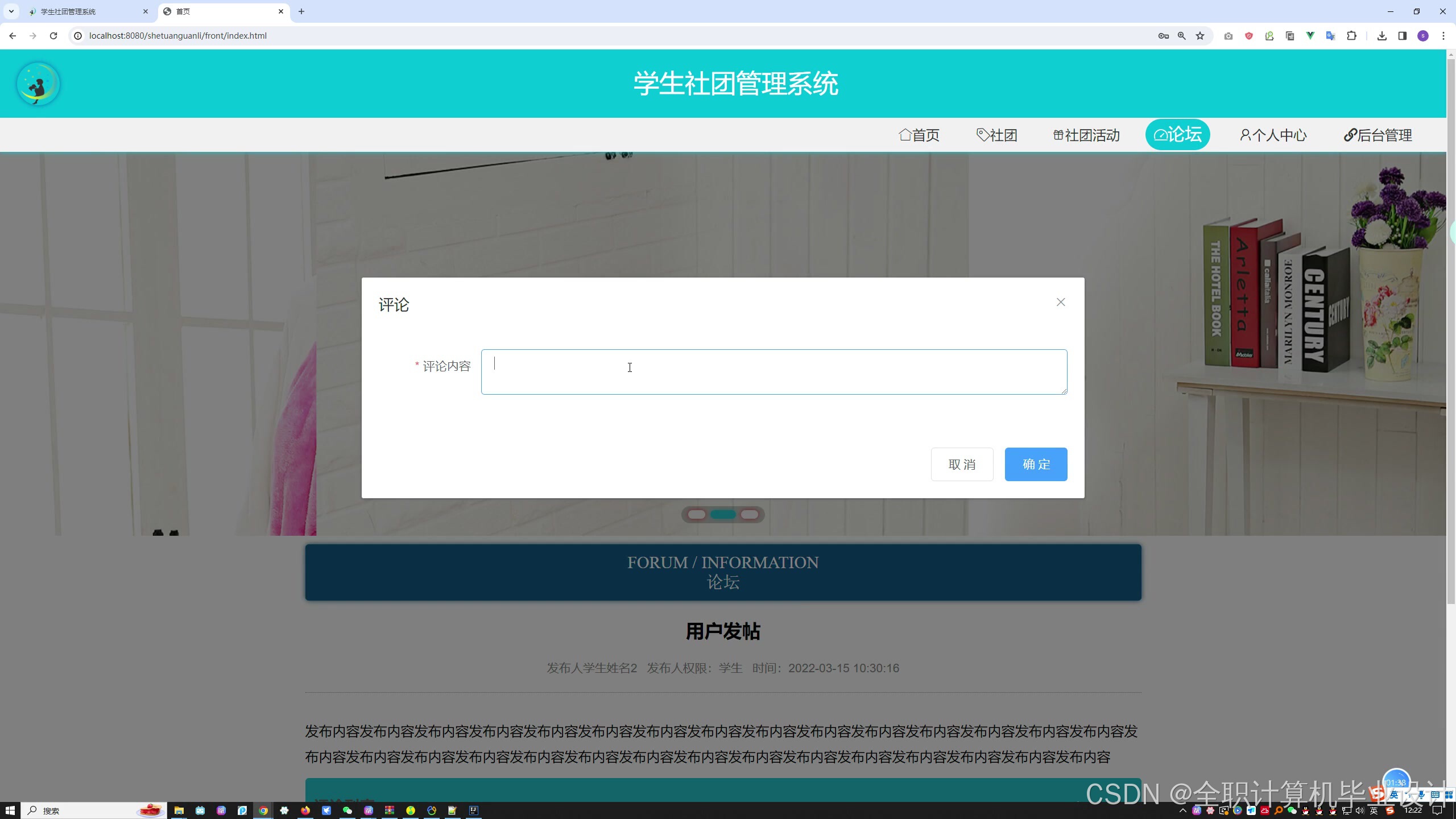Open 个人中心 in navigation bar

pyautogui.click(x=1273, y=135)
